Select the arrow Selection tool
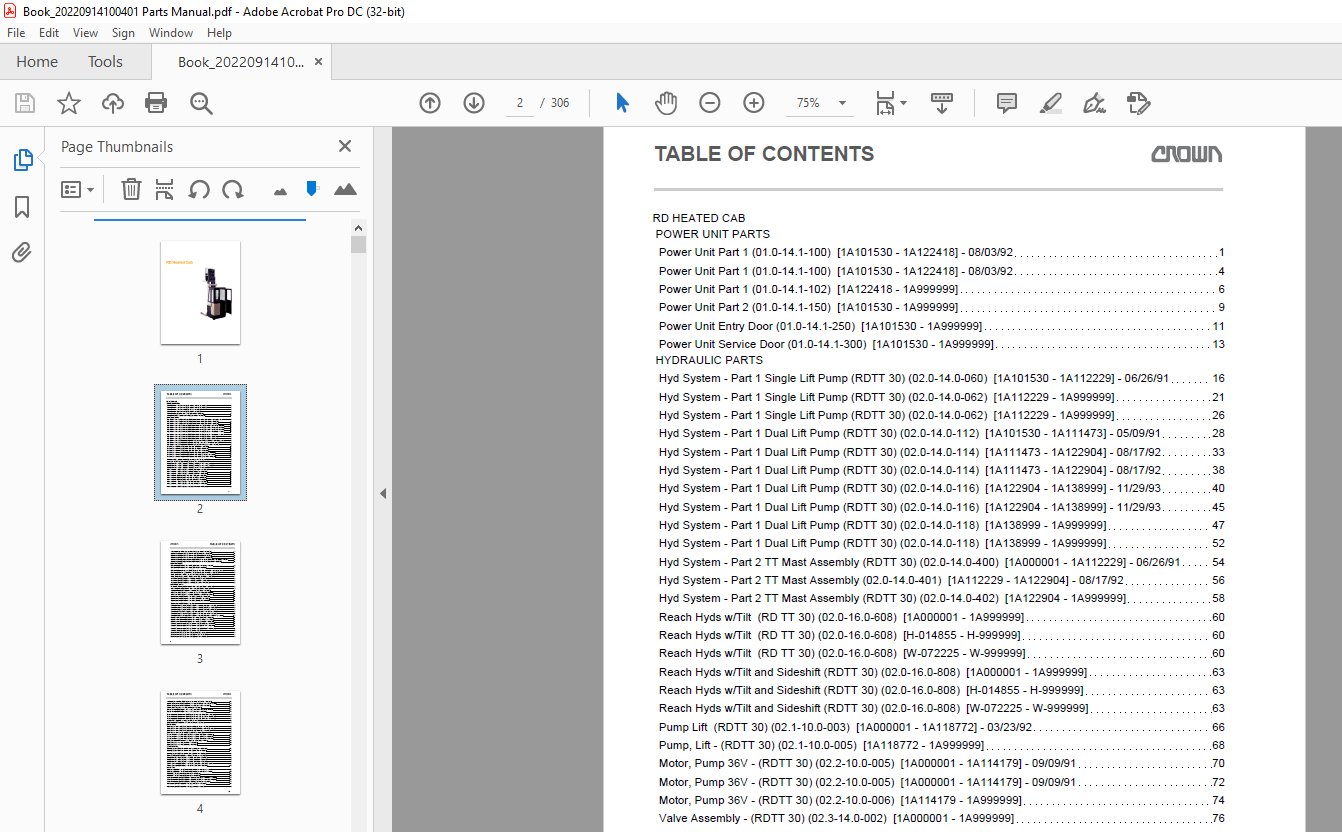This screenshot has height=832, width=1342. pyautogui.click(x=622, y=103)
